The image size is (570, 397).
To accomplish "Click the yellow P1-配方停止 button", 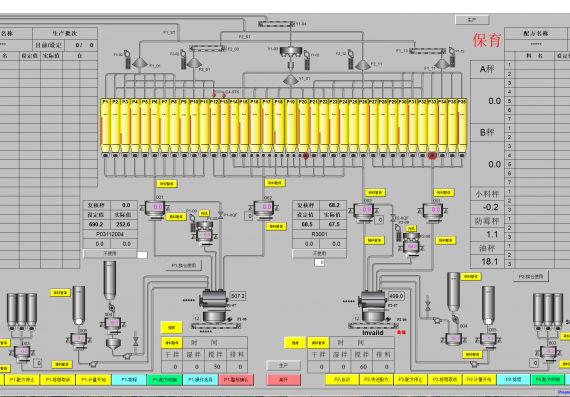I will [x=22, y=380].
